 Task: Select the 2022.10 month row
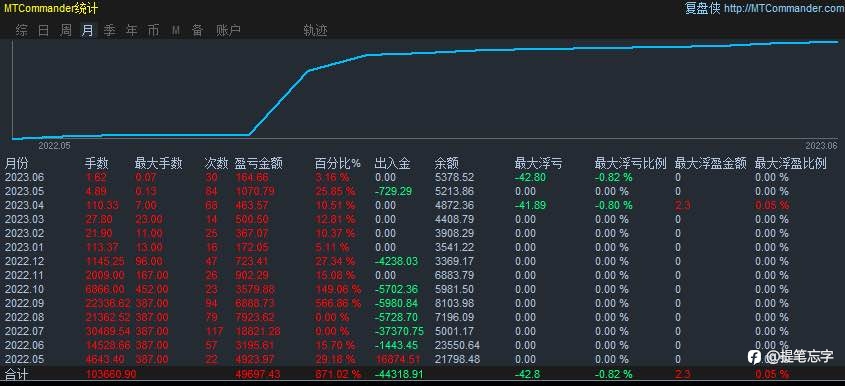pyautogui.click(x=422, y=290)
